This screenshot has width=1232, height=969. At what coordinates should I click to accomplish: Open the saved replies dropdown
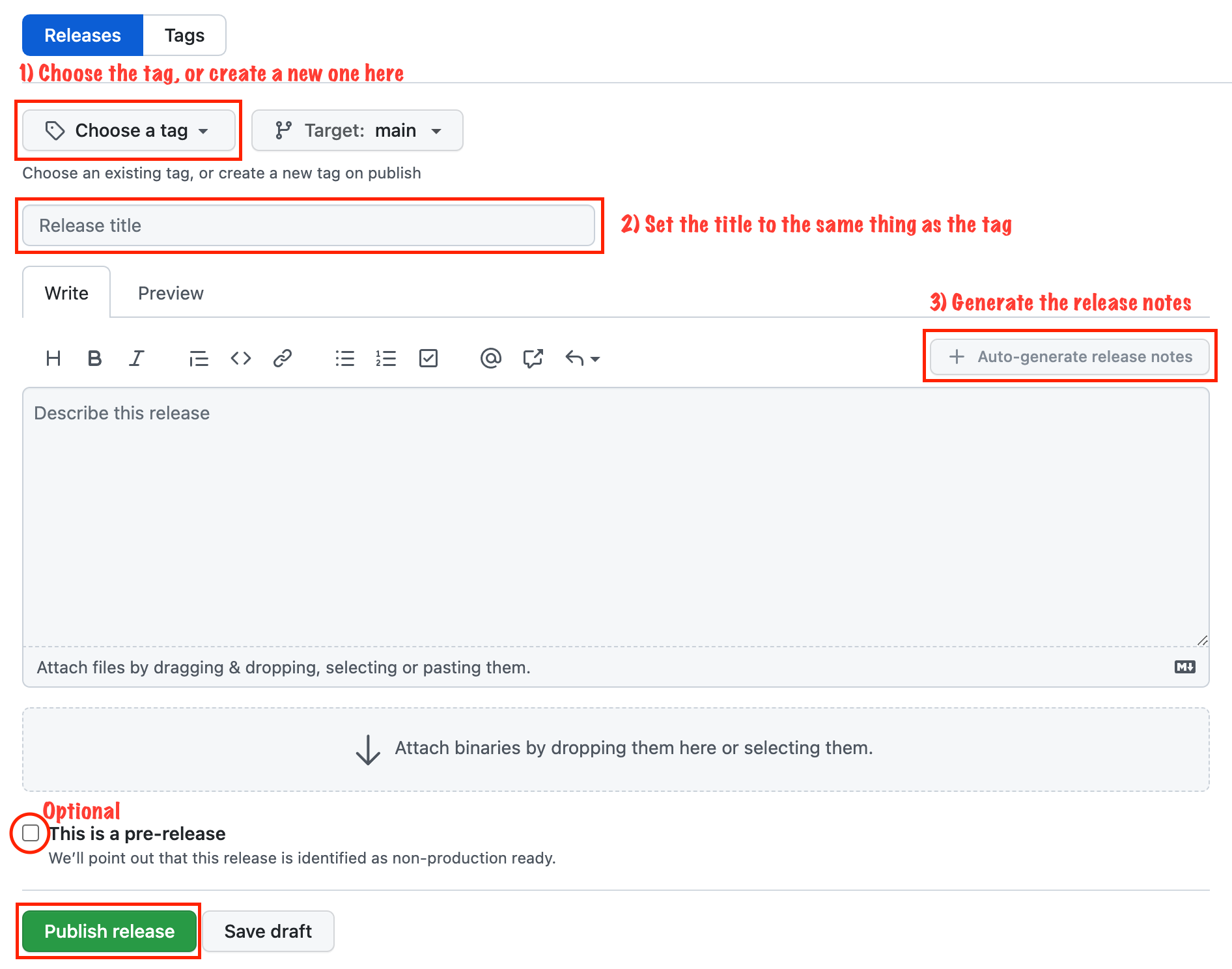click(x=582, y=358)
